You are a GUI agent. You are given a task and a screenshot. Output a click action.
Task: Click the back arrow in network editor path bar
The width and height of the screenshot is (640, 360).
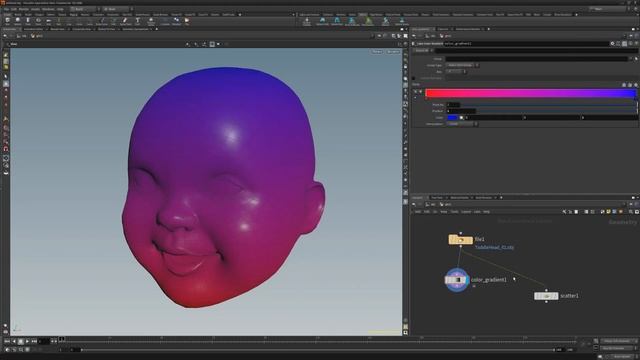414,204
